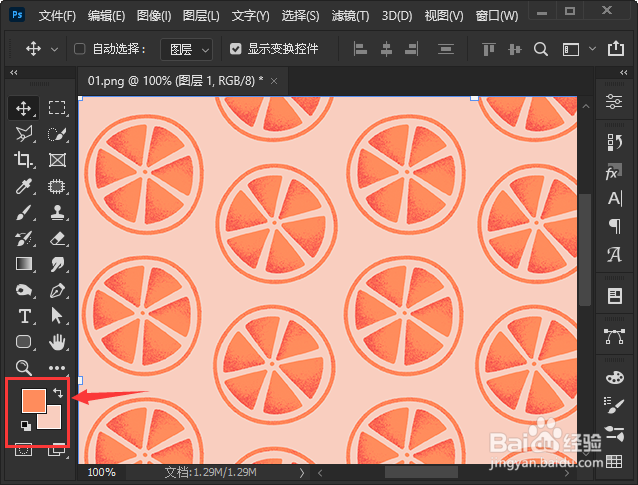Collapse the left toolbox panel arrows
This screenshot has height=485, width=638.
14,72
